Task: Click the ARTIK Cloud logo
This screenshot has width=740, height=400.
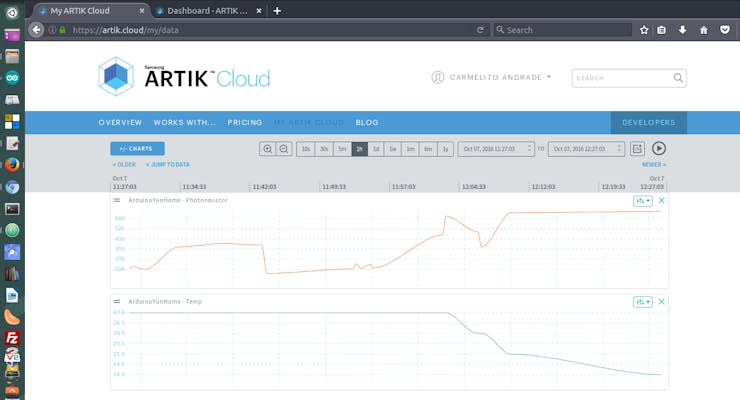Action: (184, 77)
